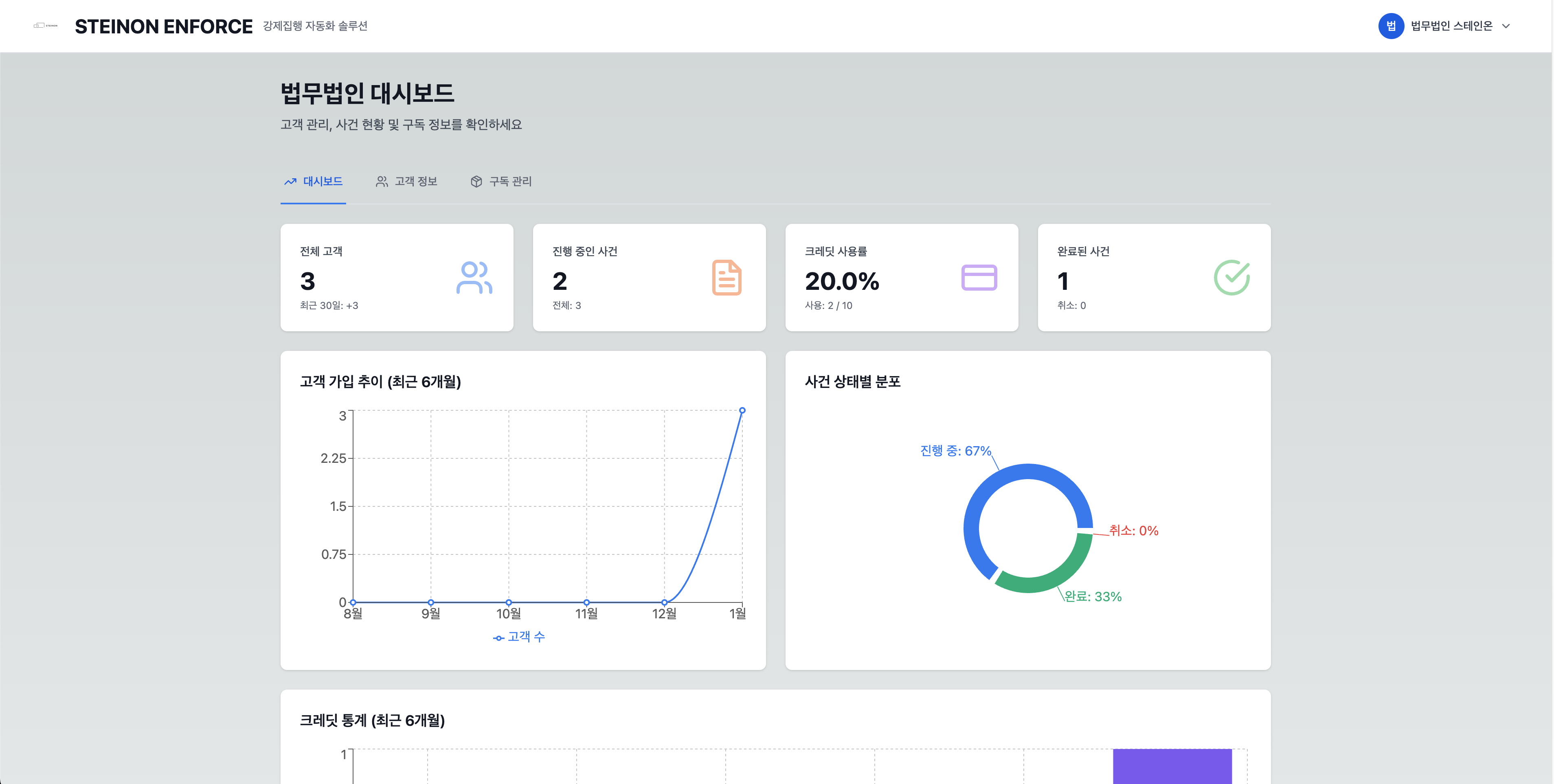
Task: Click the blue '법' avatar icon
Action: pyautogui.click(x=1392, y=26)
